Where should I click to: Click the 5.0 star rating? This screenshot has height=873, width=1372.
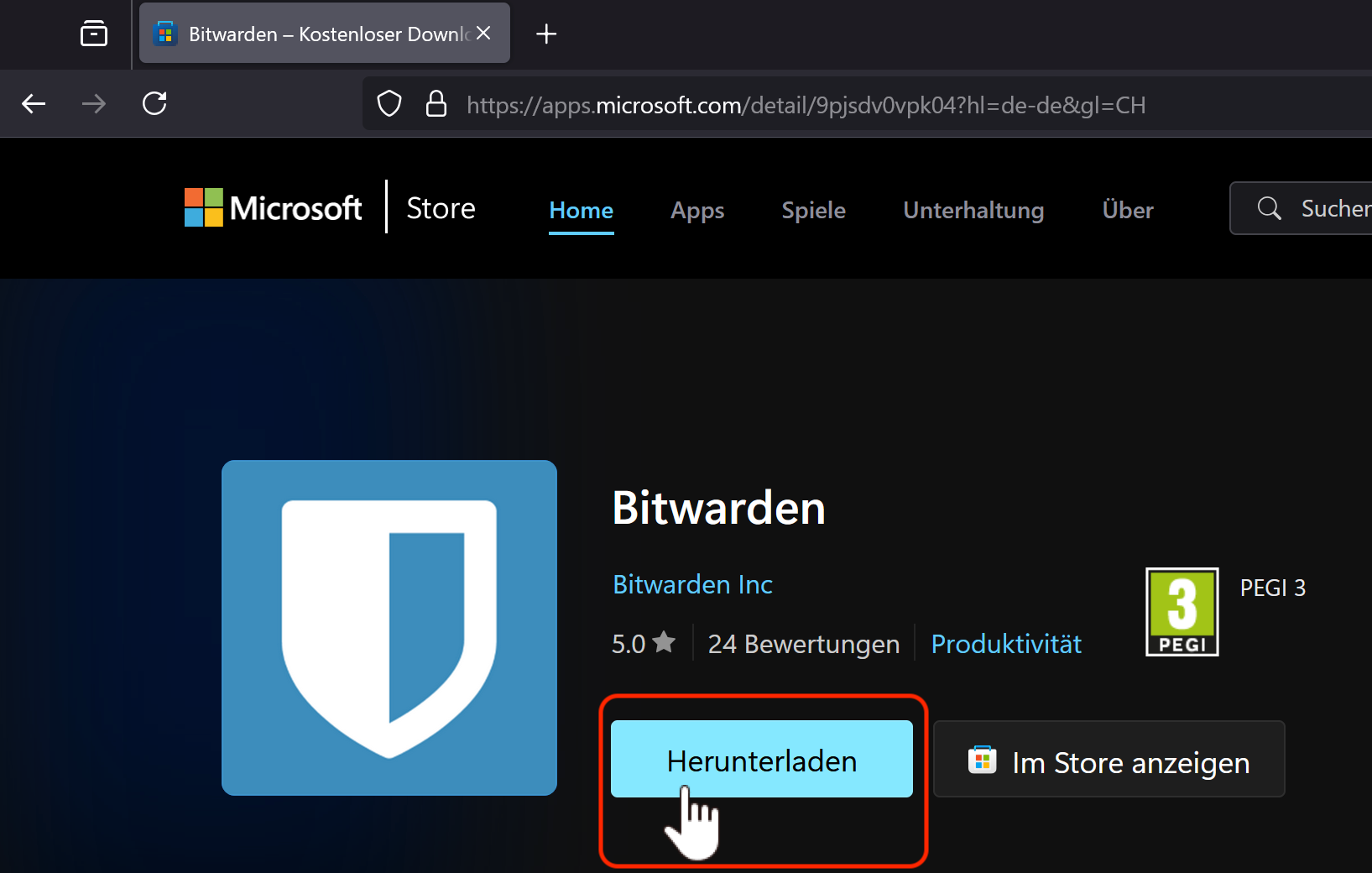coord(644,644)
